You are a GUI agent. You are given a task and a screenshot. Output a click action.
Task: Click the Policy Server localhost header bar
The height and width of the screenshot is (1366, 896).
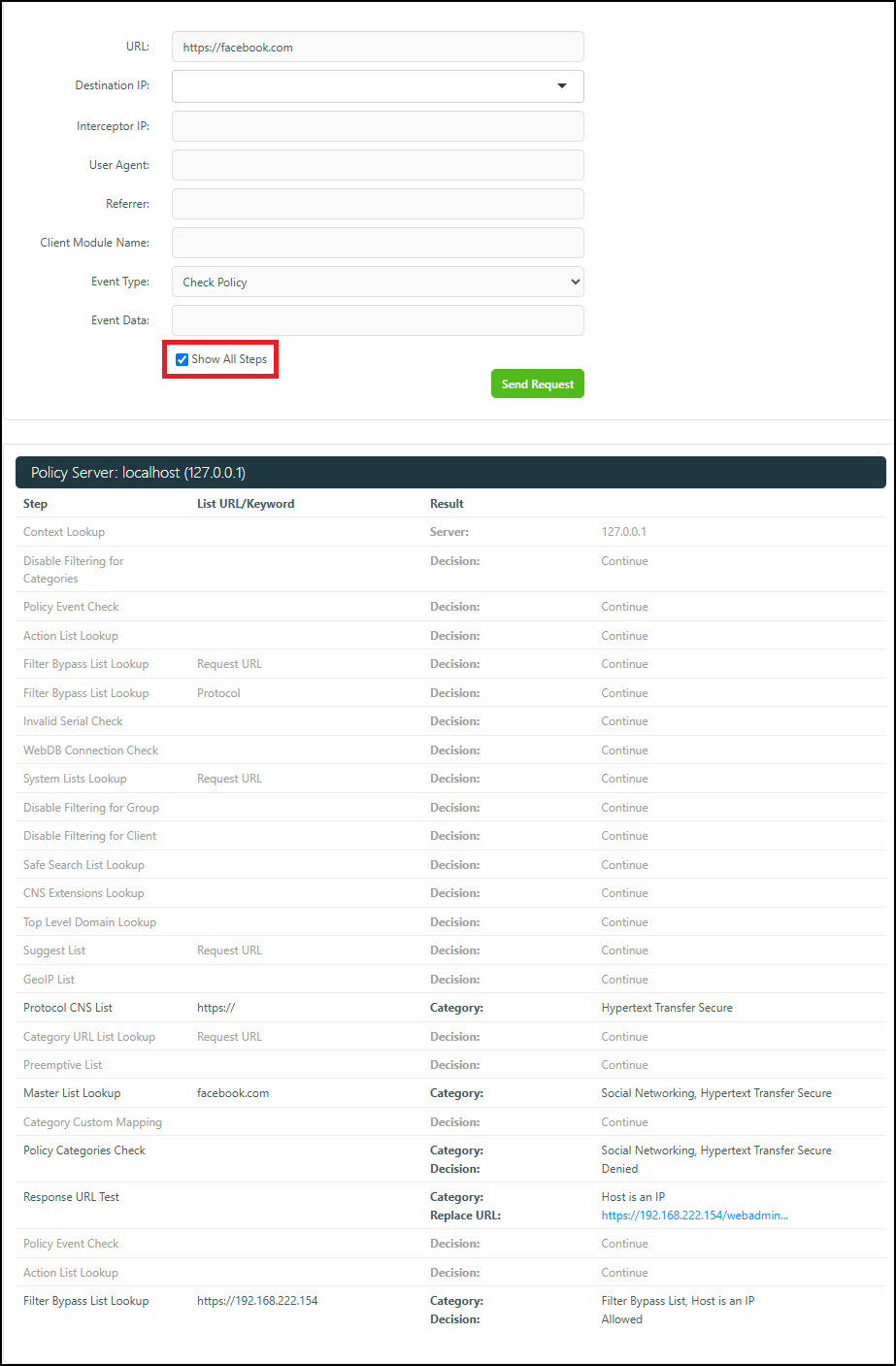pos(450,472)
